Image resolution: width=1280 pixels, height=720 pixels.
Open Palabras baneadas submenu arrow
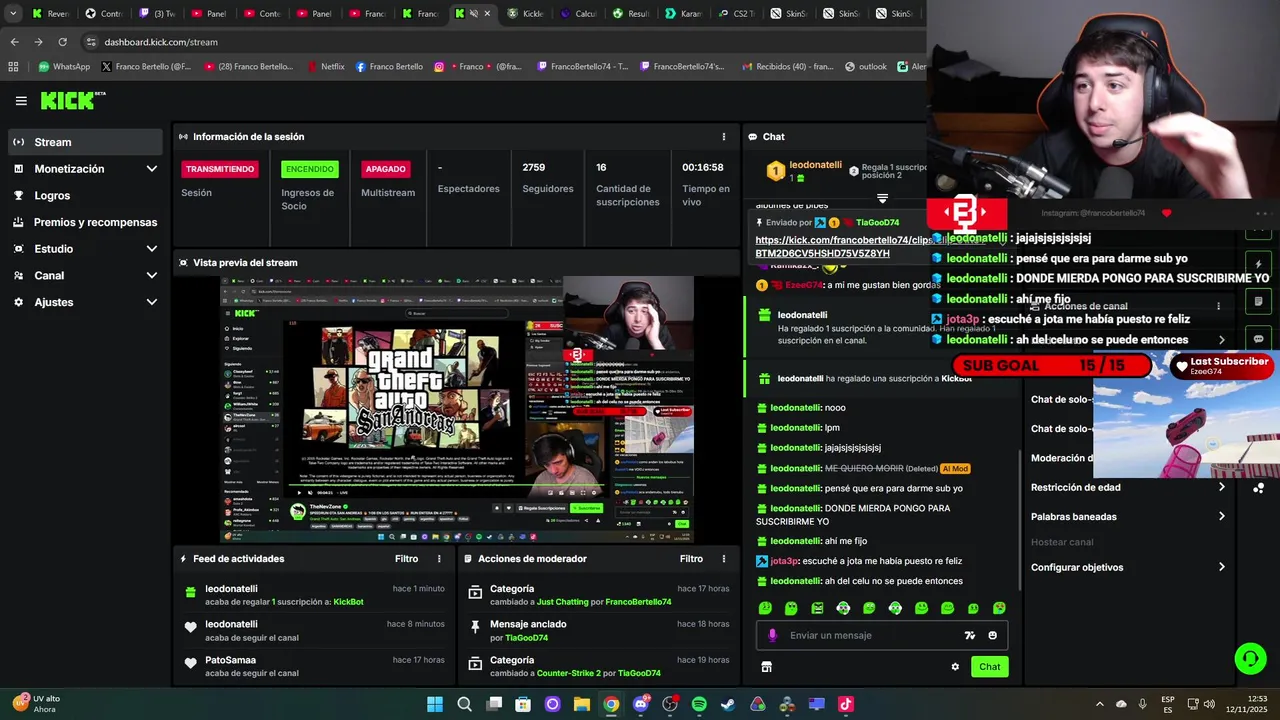pos(1221,517)
